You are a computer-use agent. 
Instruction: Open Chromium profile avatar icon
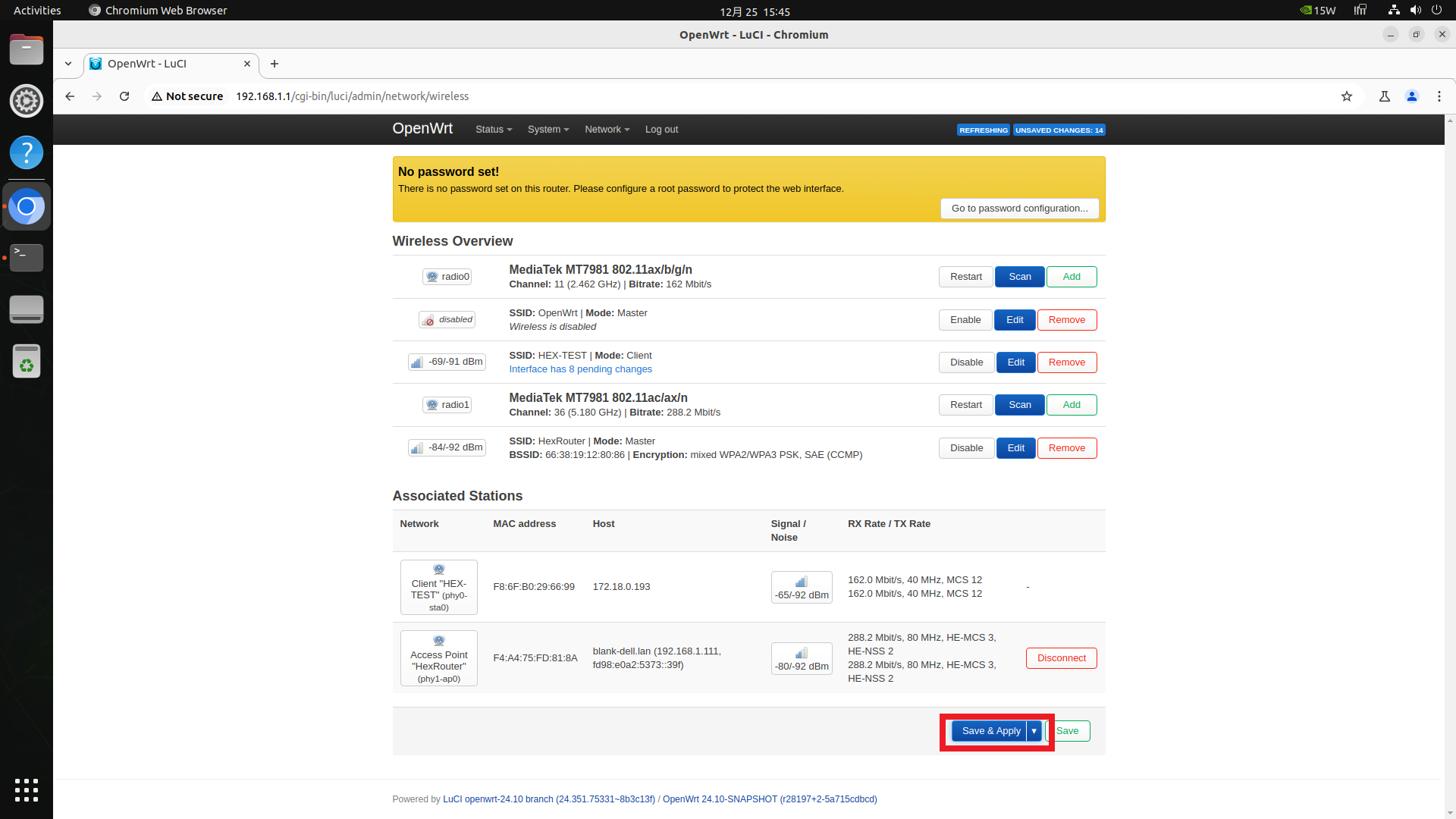pos(1411,96)
